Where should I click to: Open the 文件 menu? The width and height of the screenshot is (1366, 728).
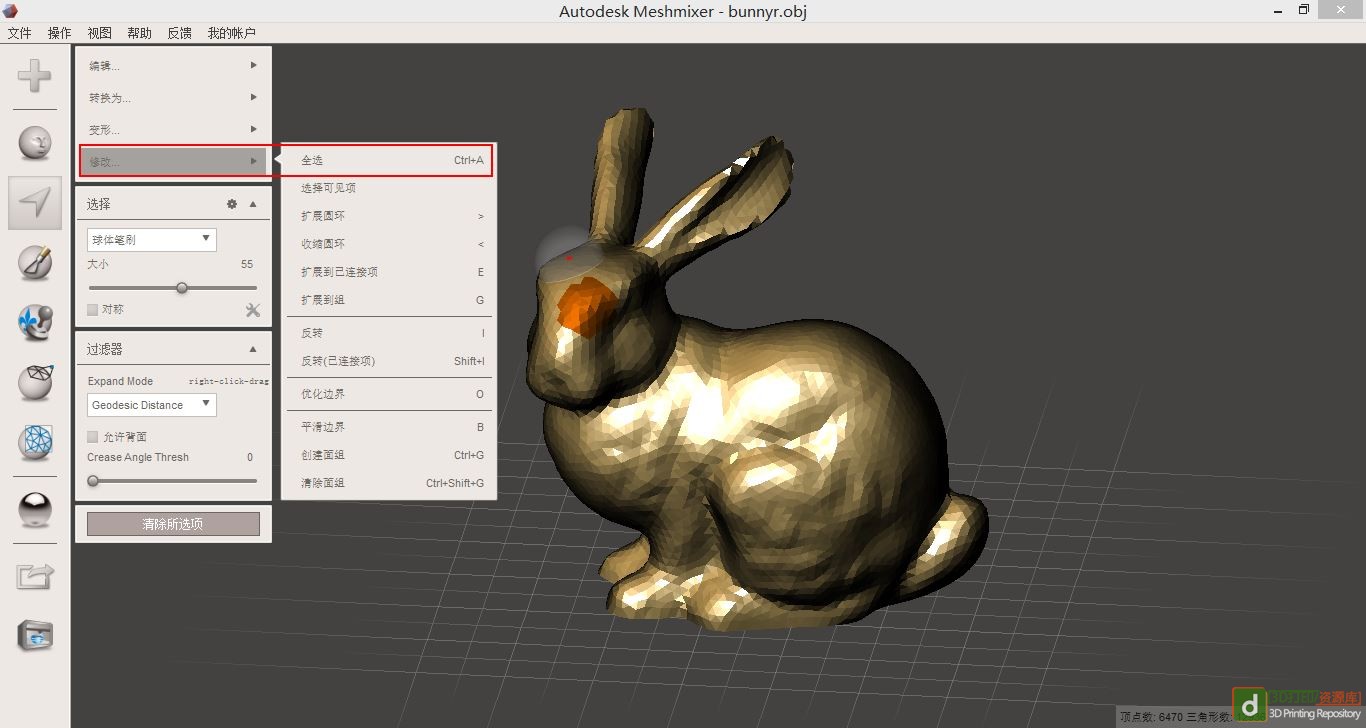pos(20,33)
